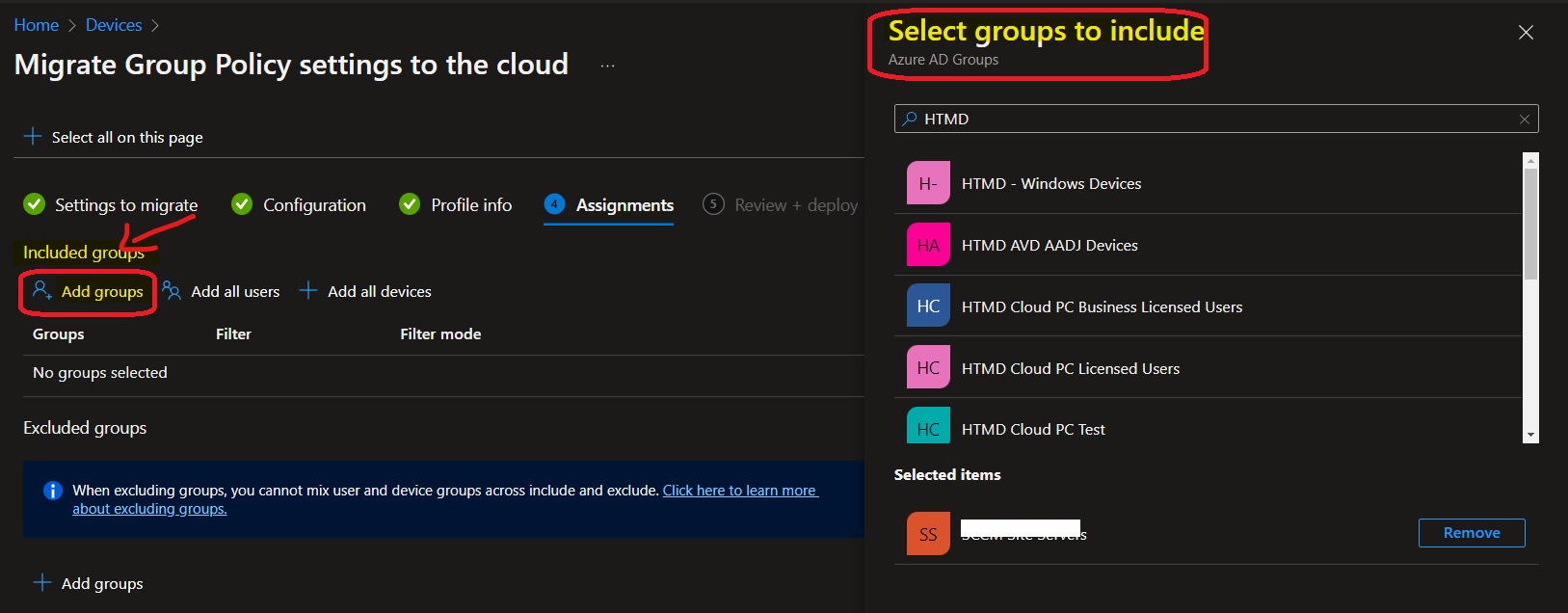The image size is (1568, 613).
Task: Navigate to Home in the breadcrumb
Action: pyautogui.click(x=37, y=25)
